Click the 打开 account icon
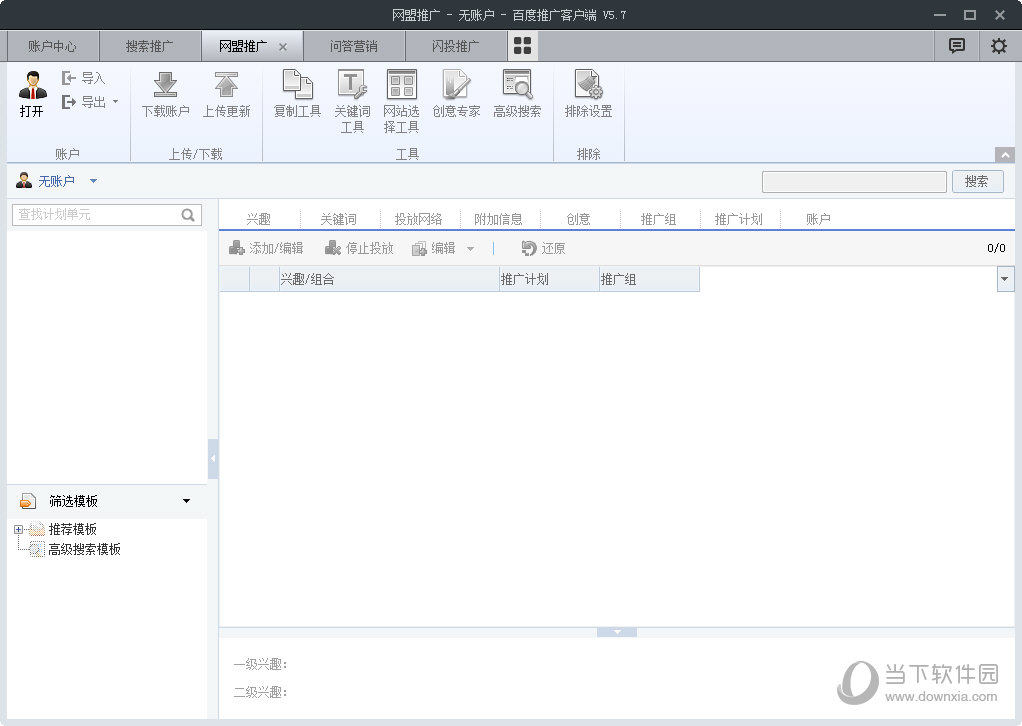 pos(32,86)
